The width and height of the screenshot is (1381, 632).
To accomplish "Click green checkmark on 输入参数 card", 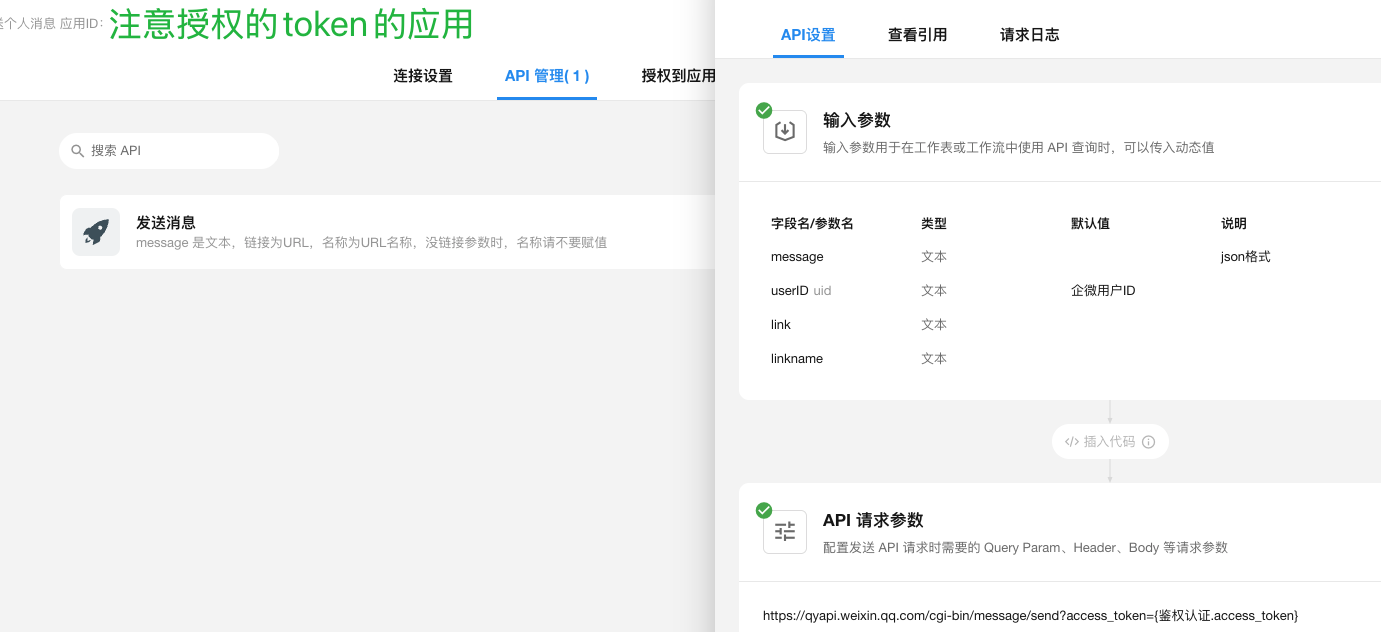I will 764,110.
